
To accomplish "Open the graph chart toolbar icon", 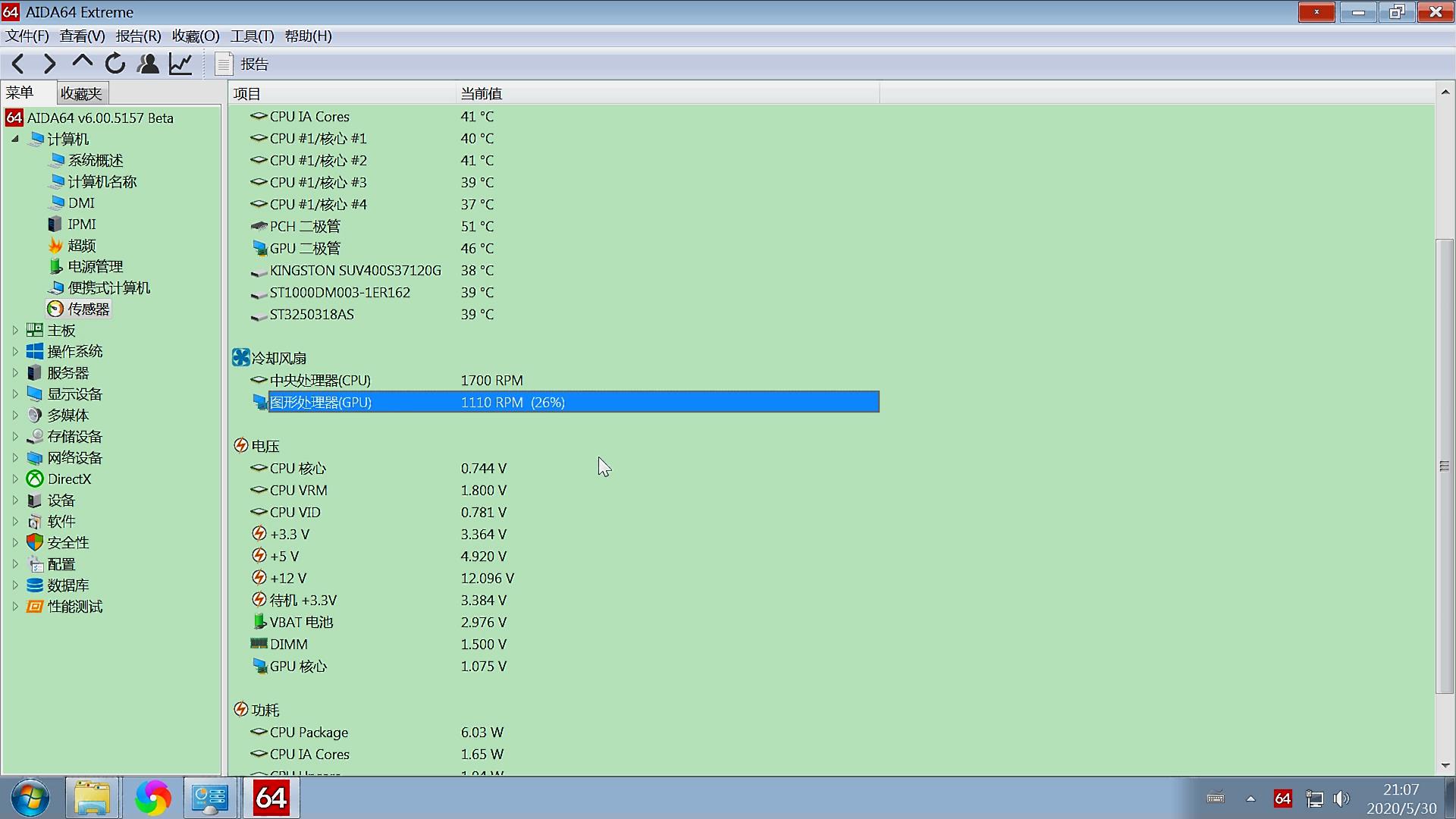I will click(180, 64).
